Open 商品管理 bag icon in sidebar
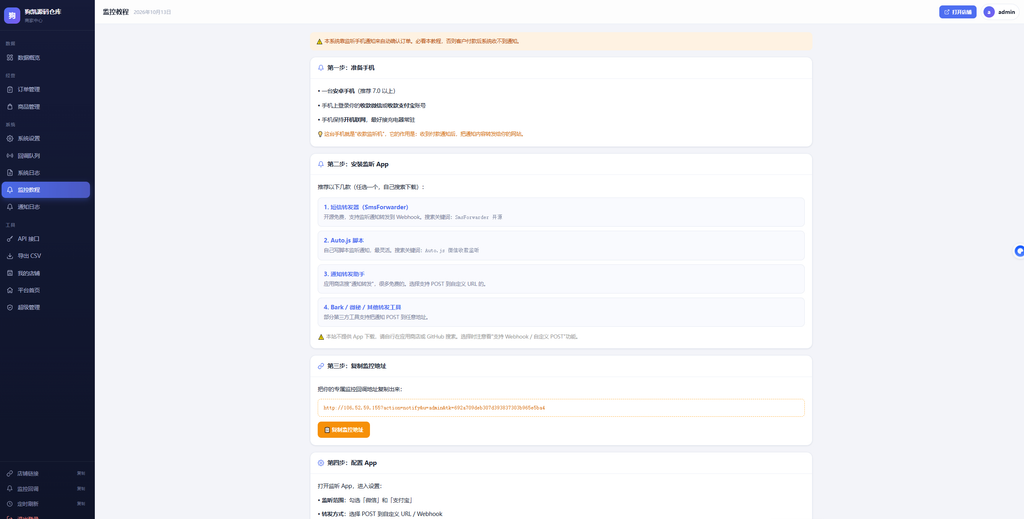The image size is (1024, 519). [10, 106]
